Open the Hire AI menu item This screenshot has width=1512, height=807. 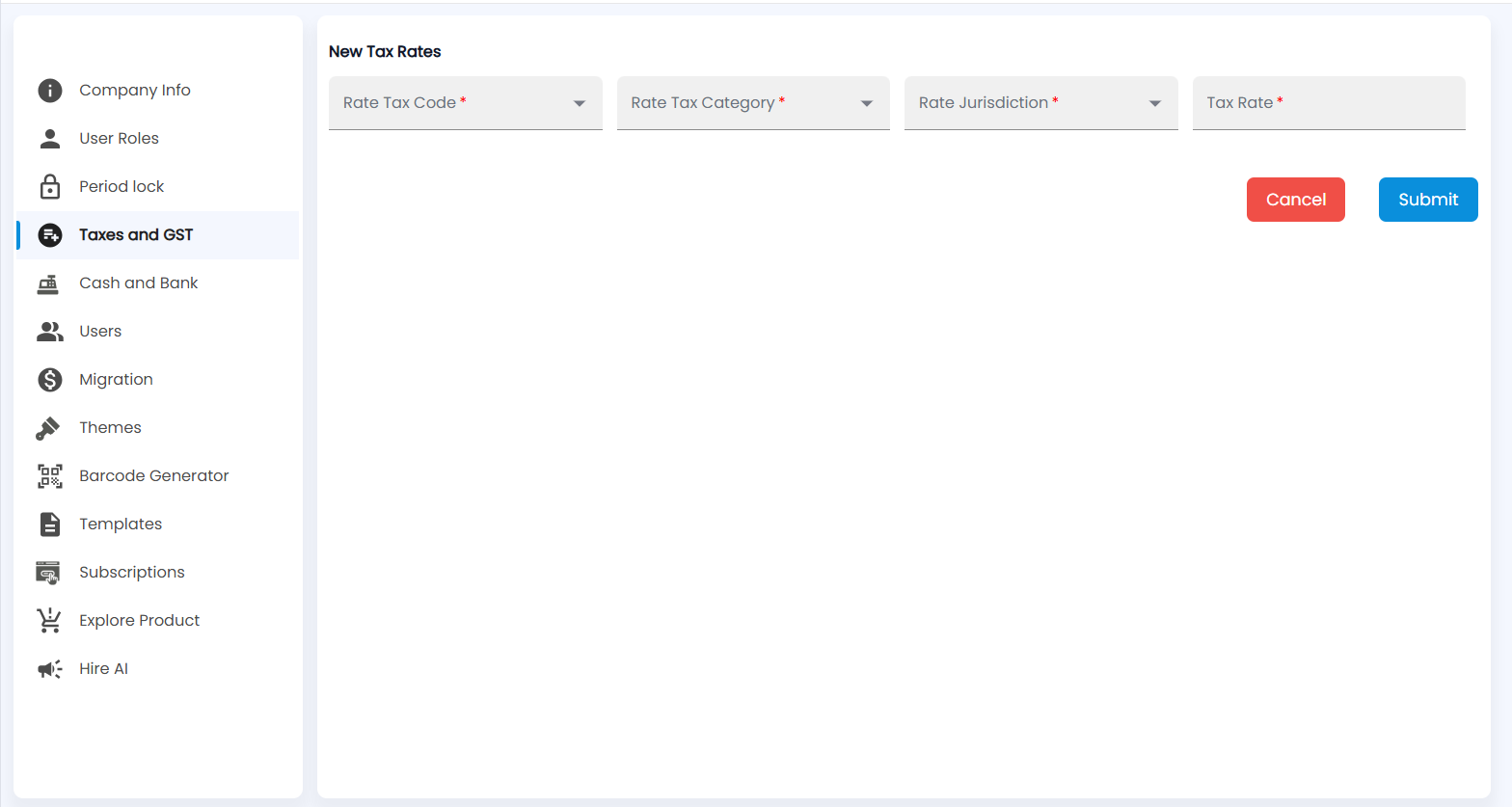[158, 669]
